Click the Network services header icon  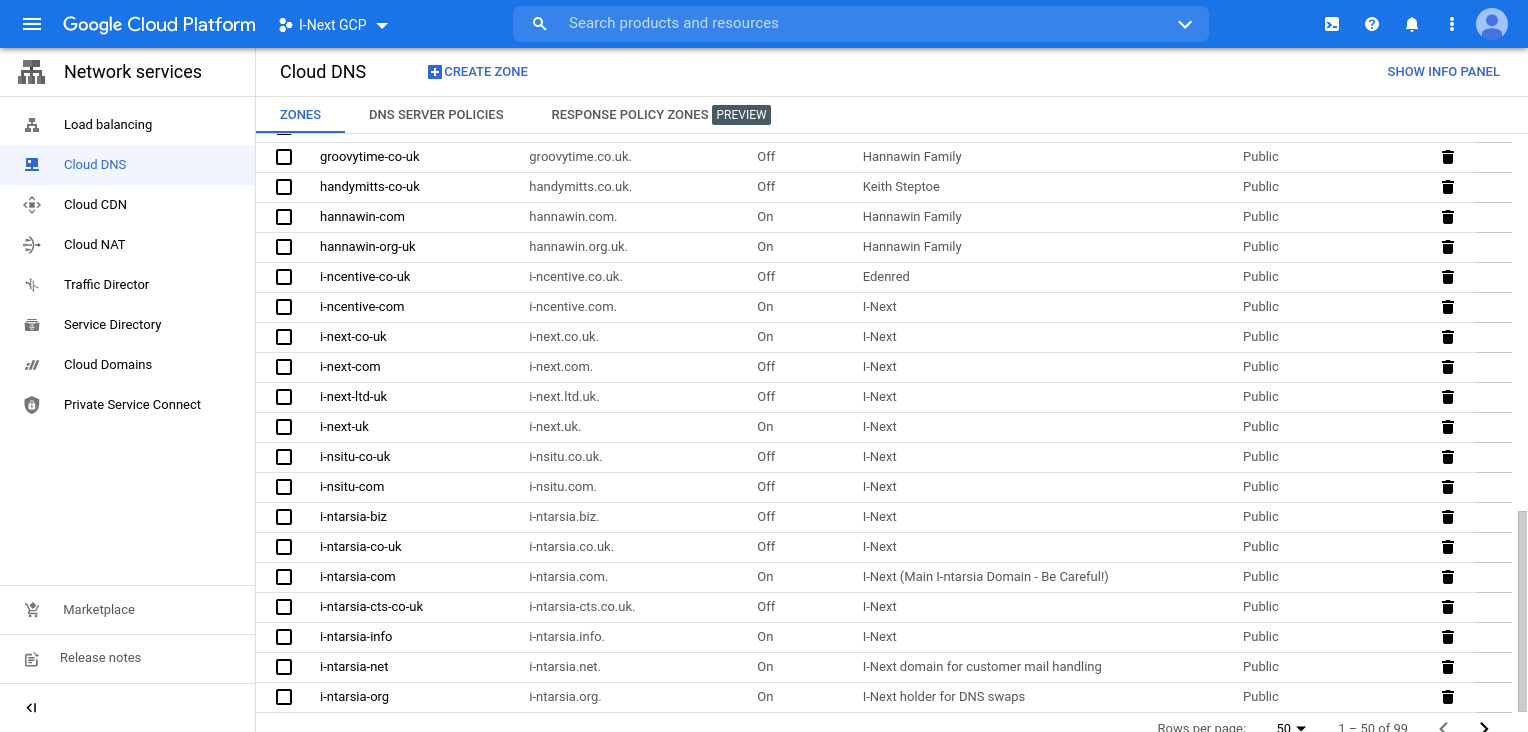point(32,72)
